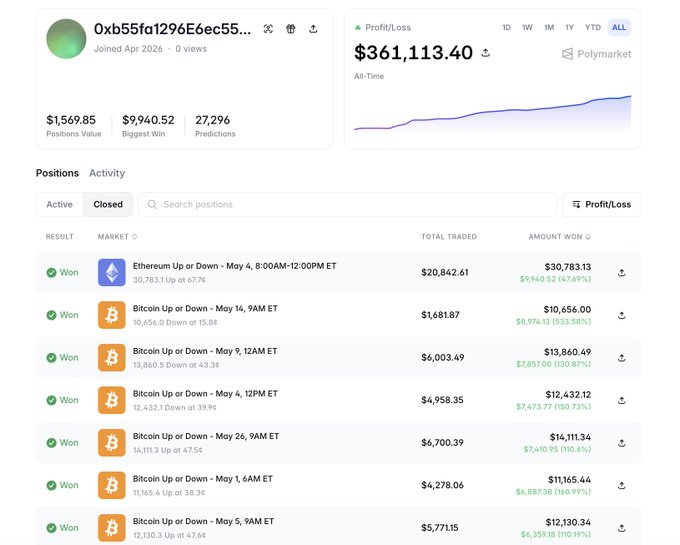Viewport: 680px width, 545px height.
Task: Click Bitcoin logo for May 26 market
Action: pos(111,442)
